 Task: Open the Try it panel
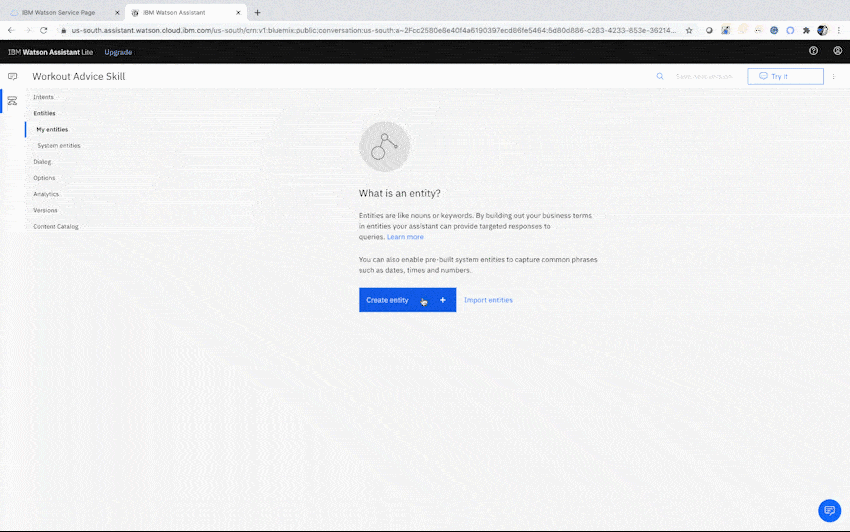coord(785,76)
